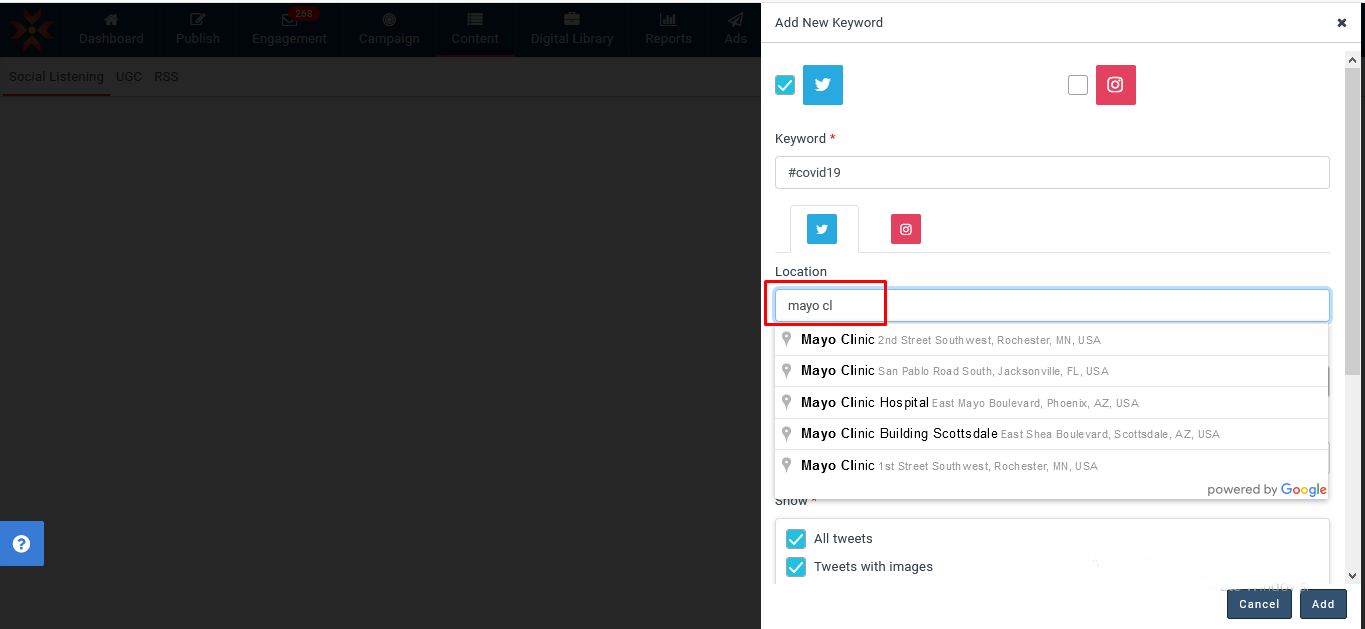Viewport: 1365px width, 629px height.
Task: Enable the Instagram channel checkbox
Action: click(1077, 84)
